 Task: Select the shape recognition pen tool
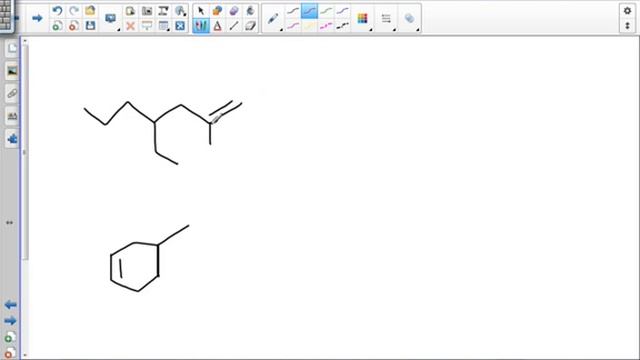click(x=217, y=11)
